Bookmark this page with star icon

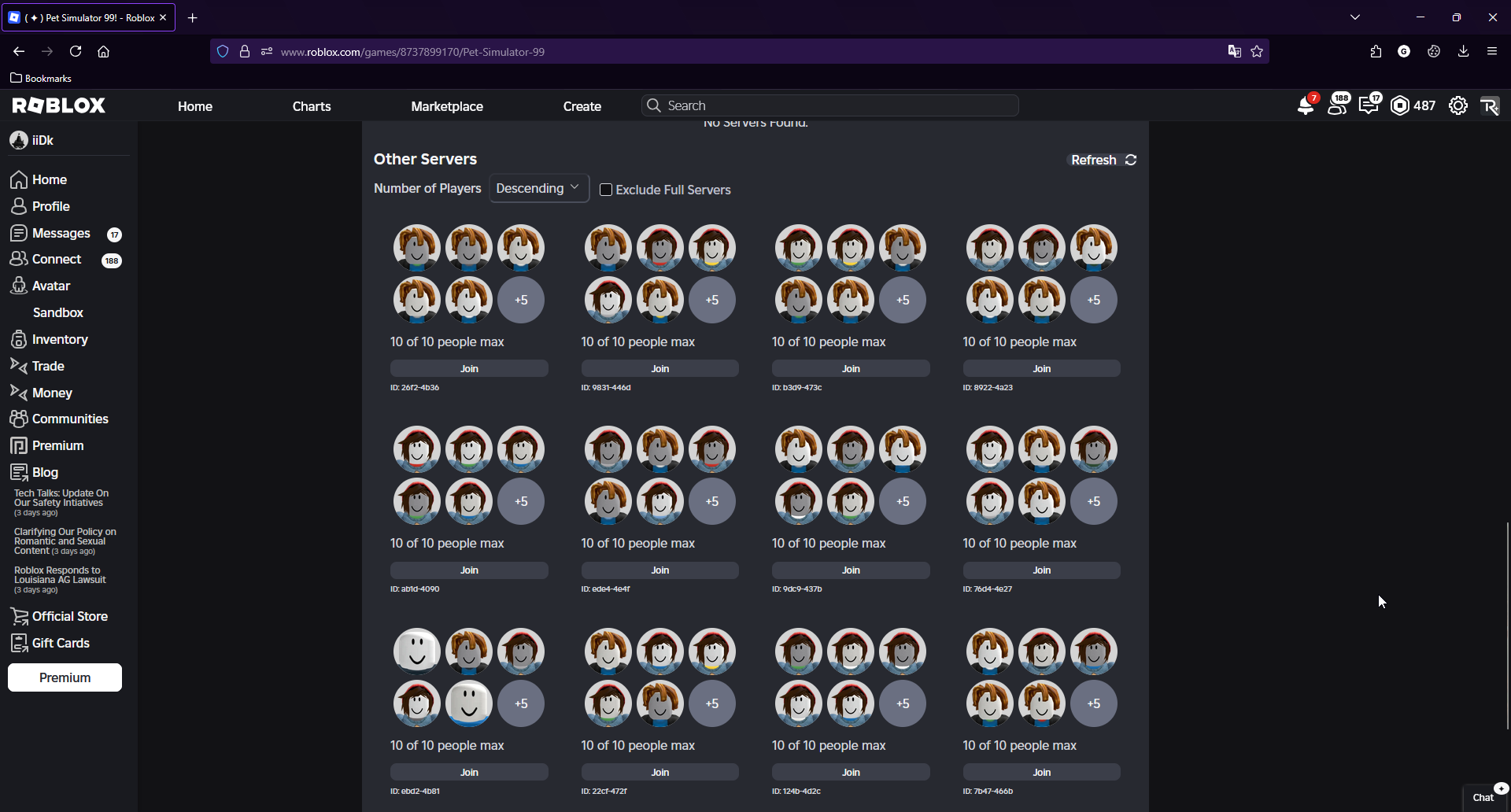tap(1257, 51)
